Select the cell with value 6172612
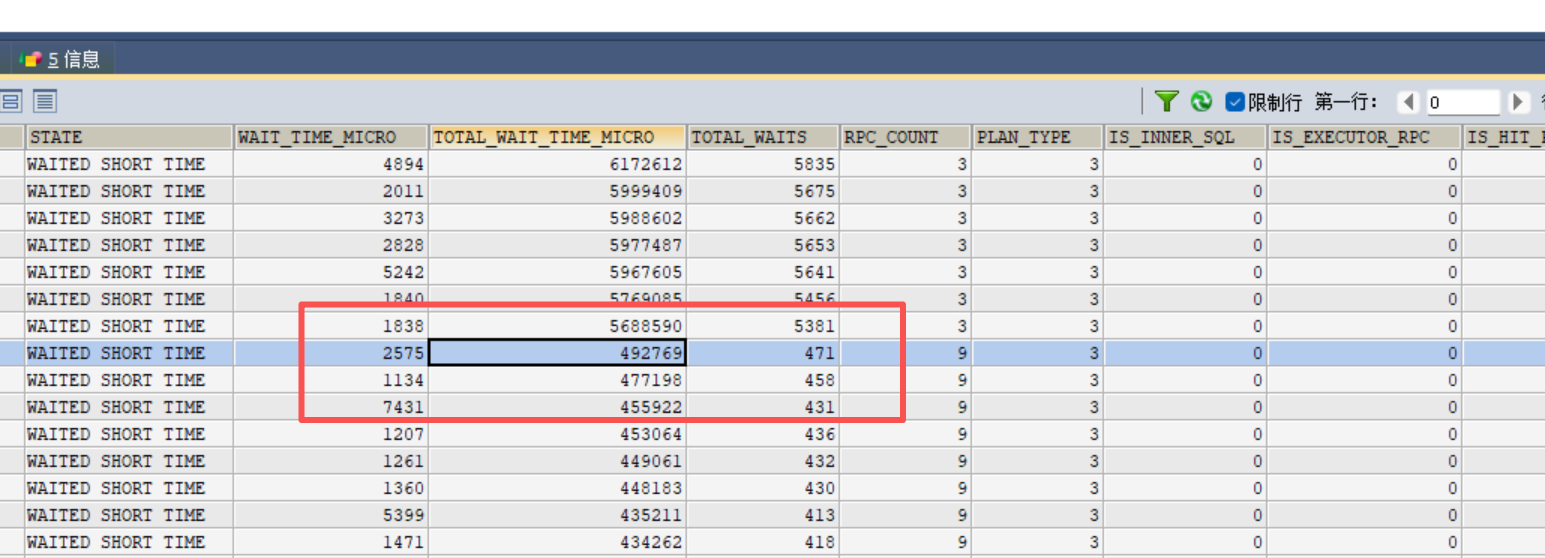 point(557,164)
